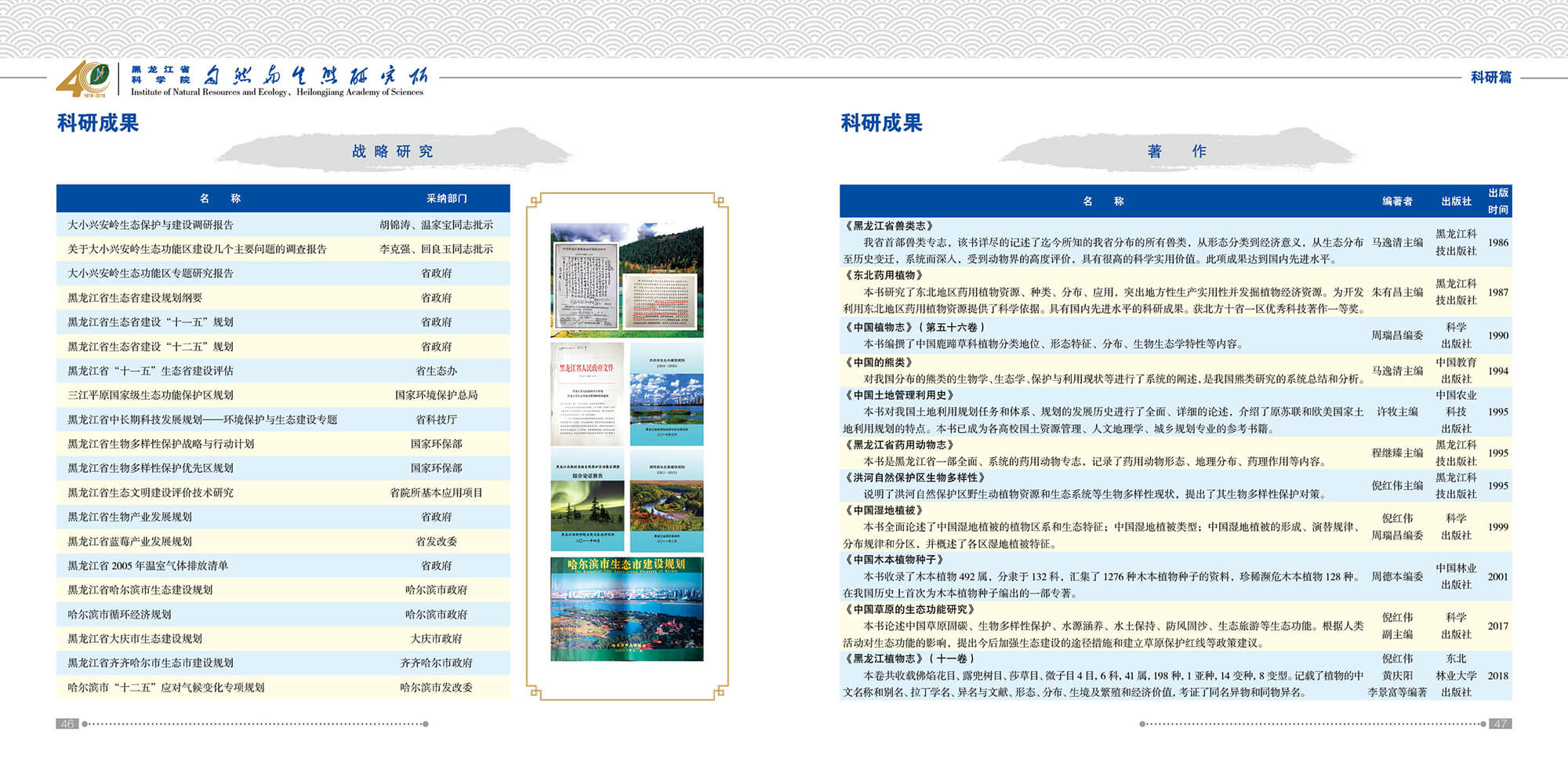1568x784 pixels.
Task: Click publication year 1986
Action: tap(1498, 243)
